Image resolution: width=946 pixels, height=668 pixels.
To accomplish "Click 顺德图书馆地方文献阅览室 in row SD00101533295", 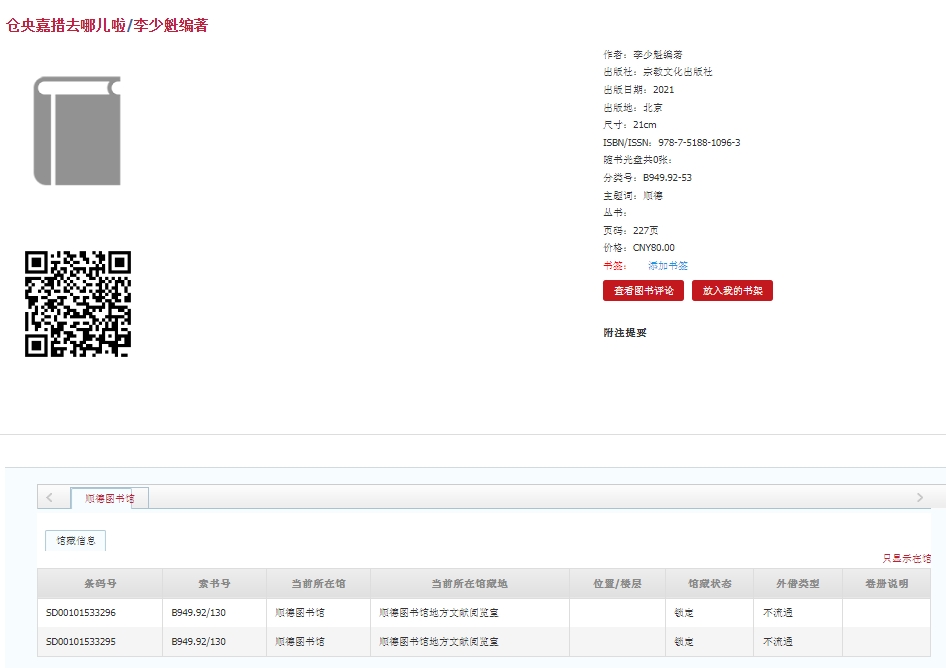I will [x=439, y=641].
